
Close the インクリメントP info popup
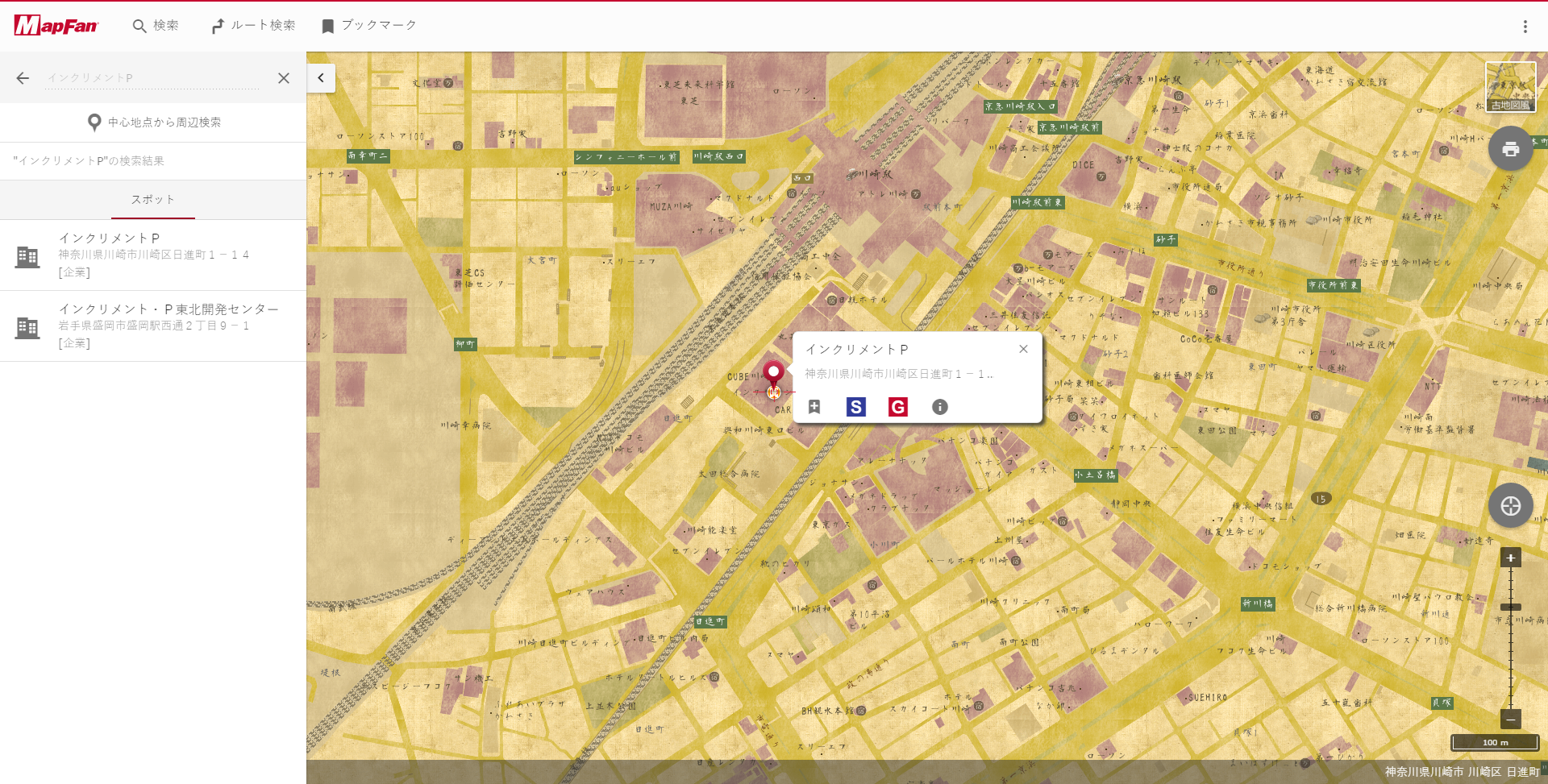[1023, 349]
